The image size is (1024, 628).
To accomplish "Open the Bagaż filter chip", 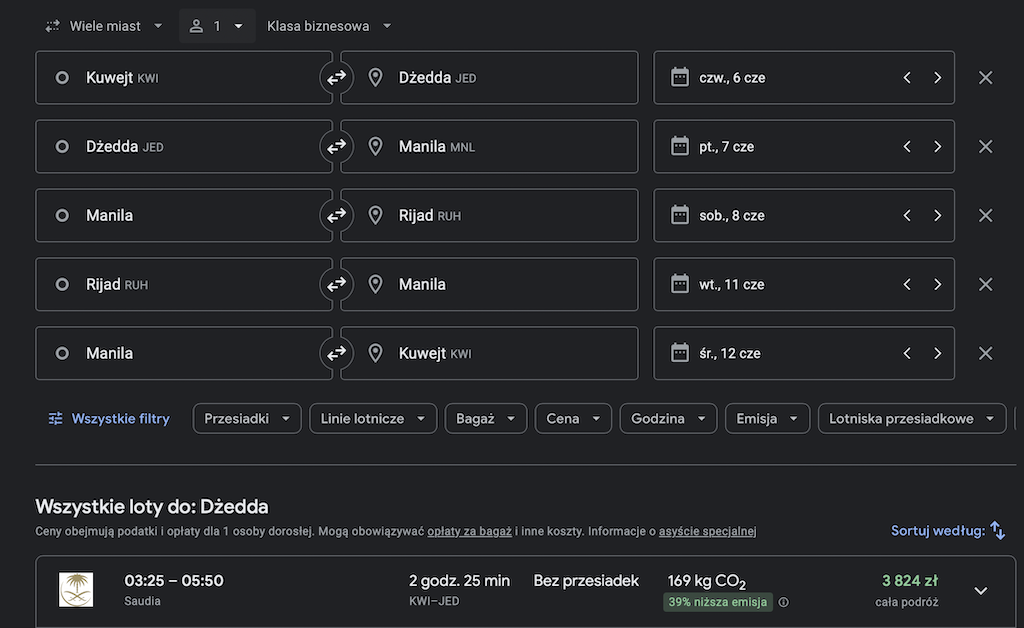I will point(486,418).
